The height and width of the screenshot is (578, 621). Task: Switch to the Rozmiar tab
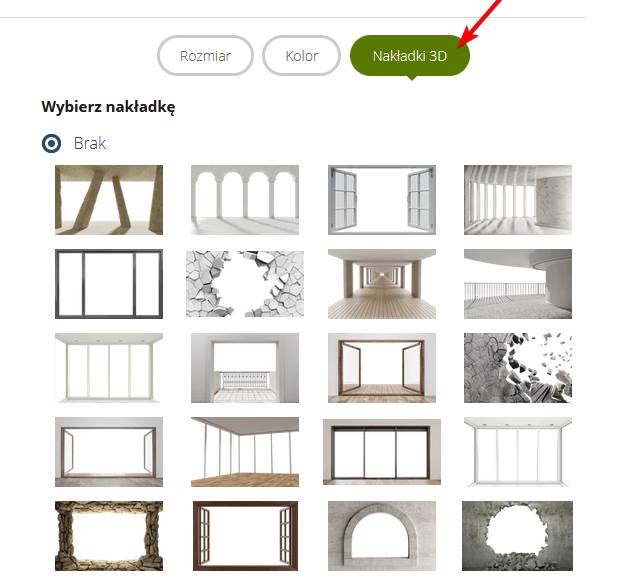coord(205,55)
